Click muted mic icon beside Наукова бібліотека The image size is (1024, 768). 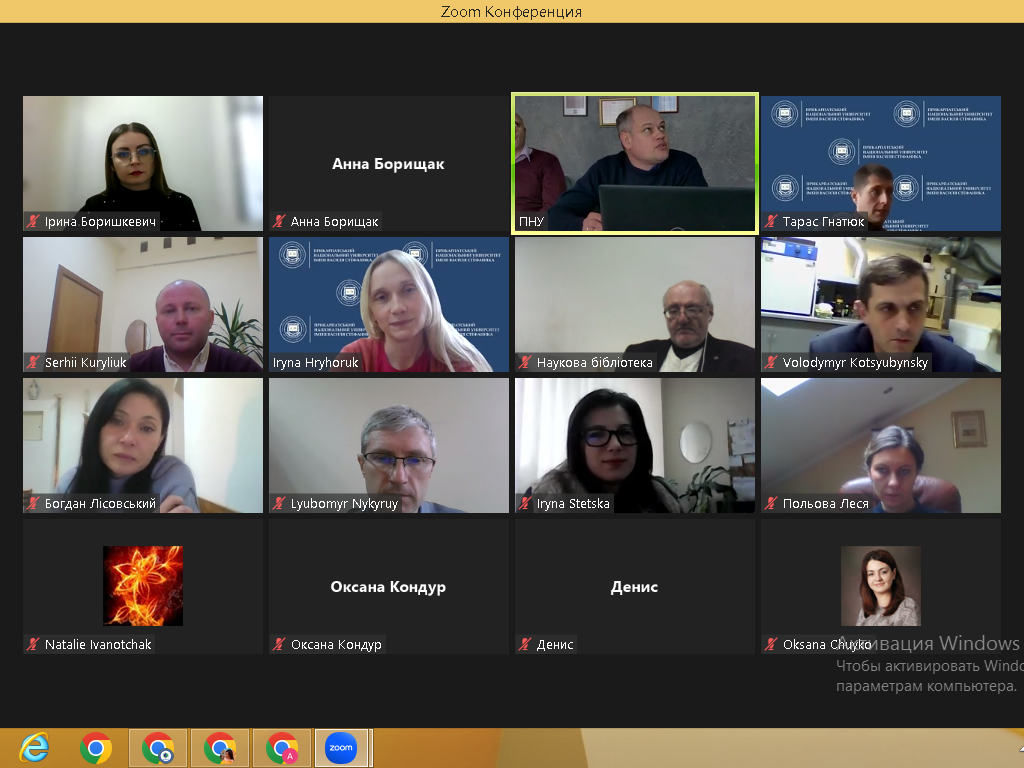[525, 363]
